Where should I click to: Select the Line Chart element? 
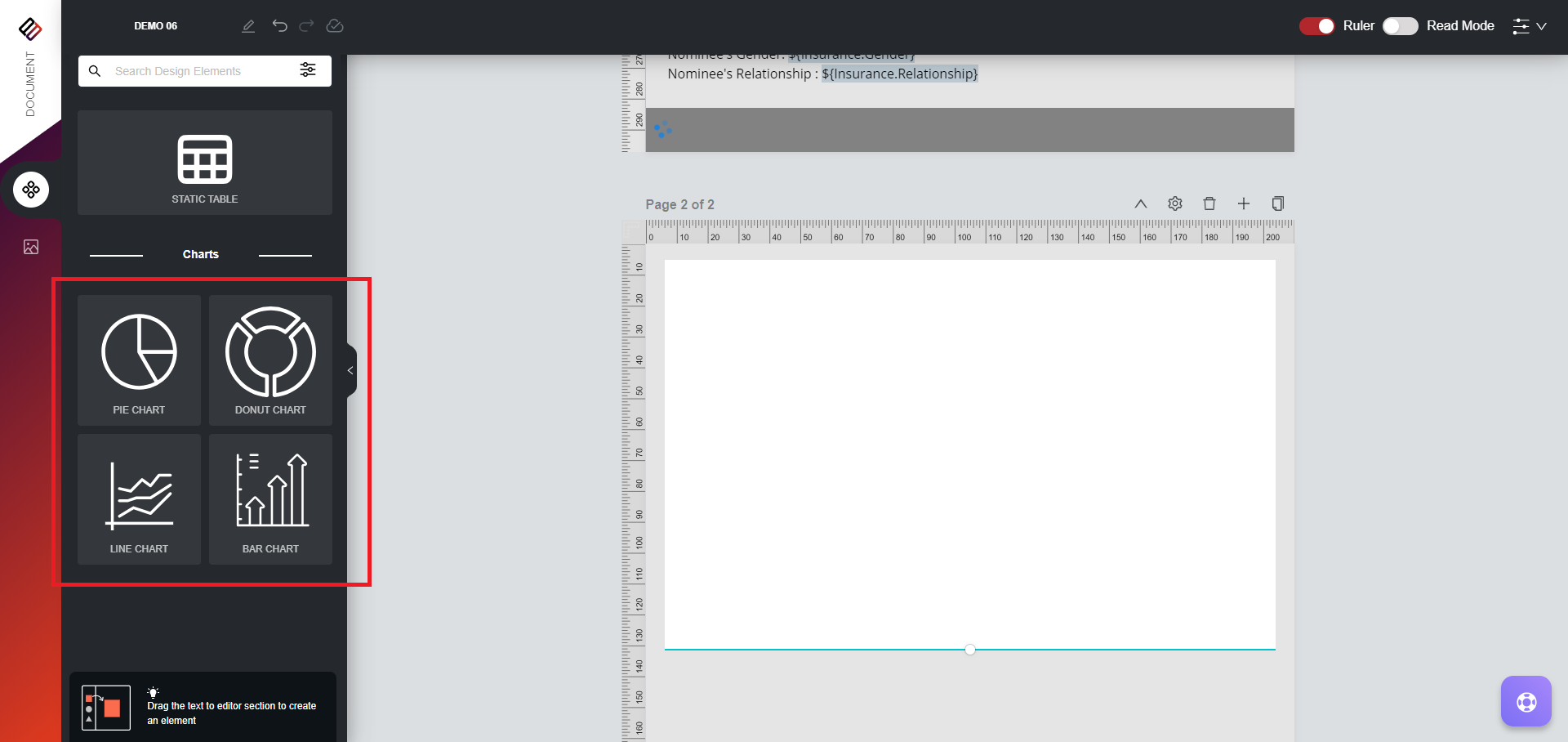[138, 498]
